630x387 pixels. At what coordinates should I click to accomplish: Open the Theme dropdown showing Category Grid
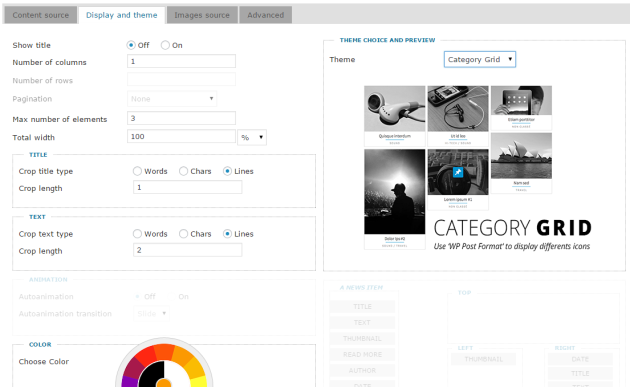tap(480, 59)
